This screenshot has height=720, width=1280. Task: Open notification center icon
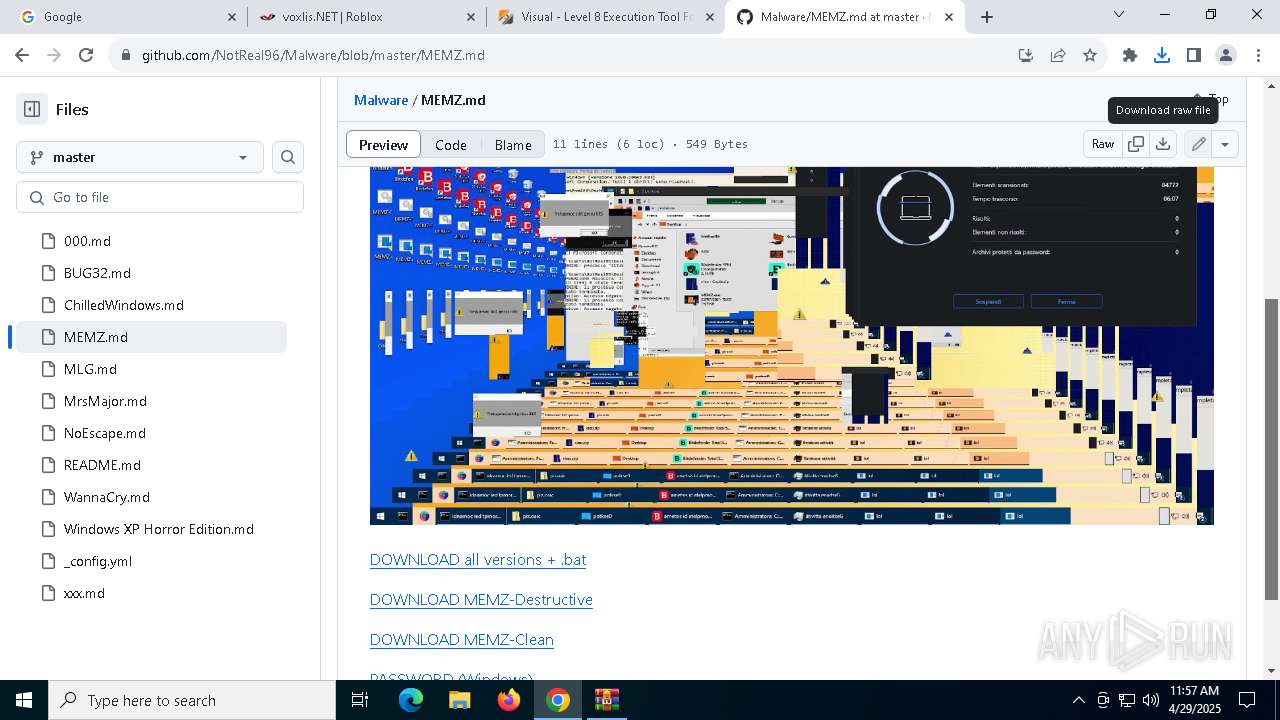point(1247,700)
